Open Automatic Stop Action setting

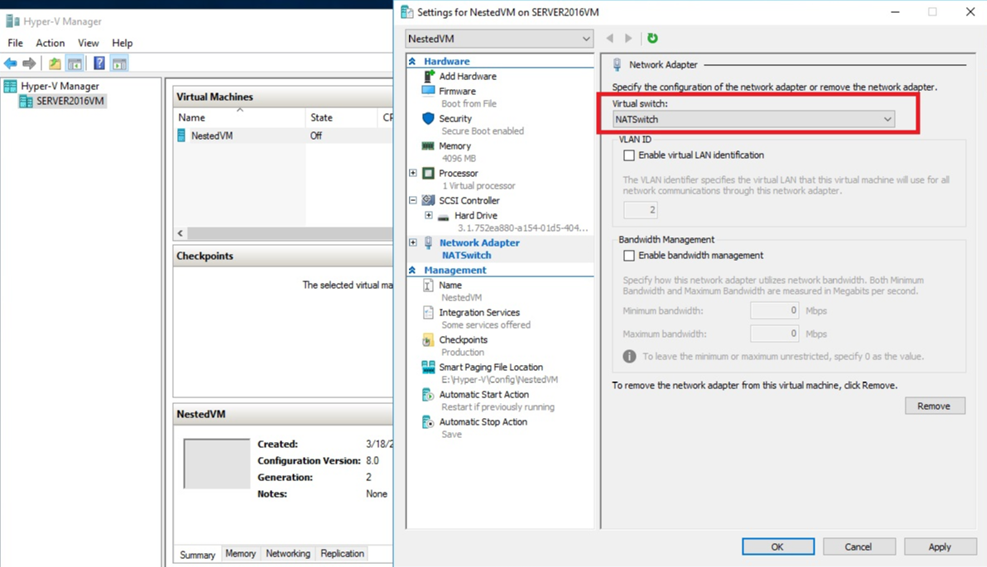483,422
